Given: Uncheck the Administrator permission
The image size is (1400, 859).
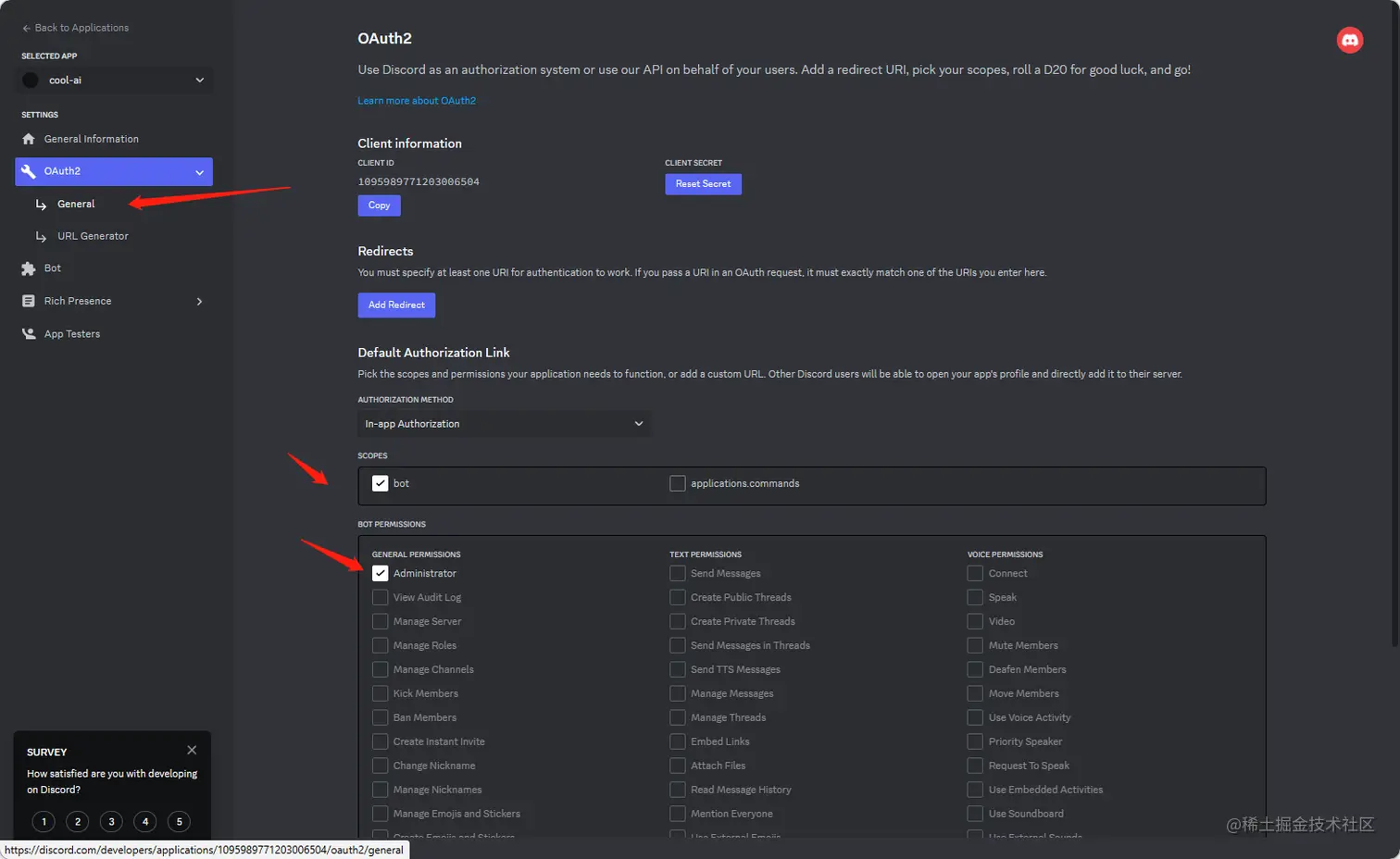Looking at the screenshot, I should pos(380,573).
